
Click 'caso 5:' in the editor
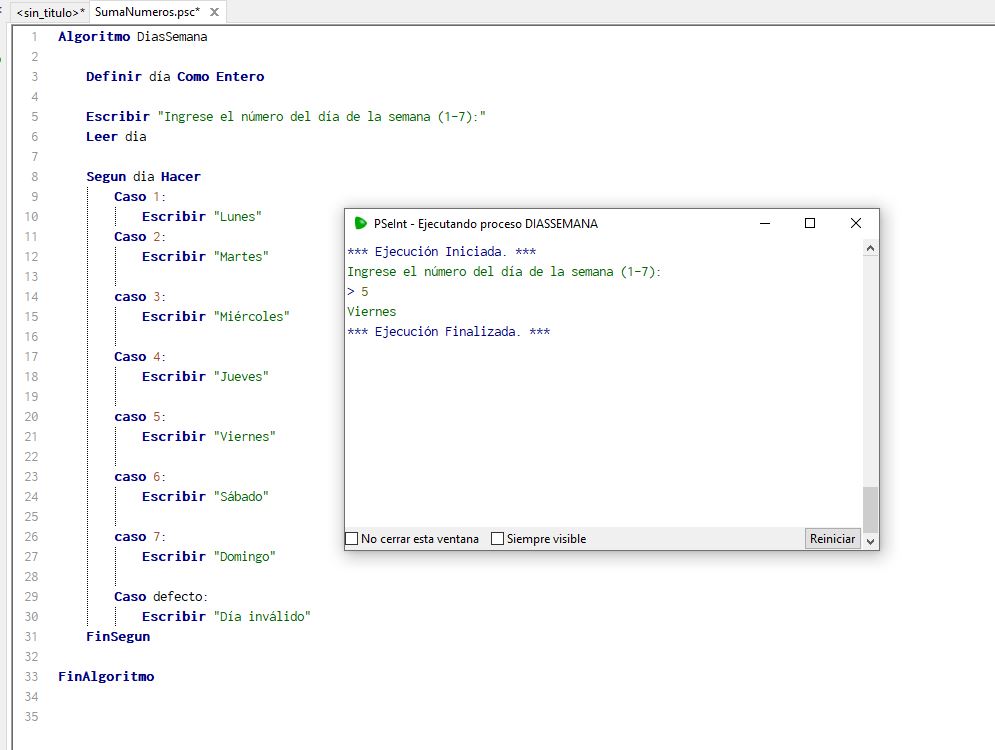click(140, 417)
